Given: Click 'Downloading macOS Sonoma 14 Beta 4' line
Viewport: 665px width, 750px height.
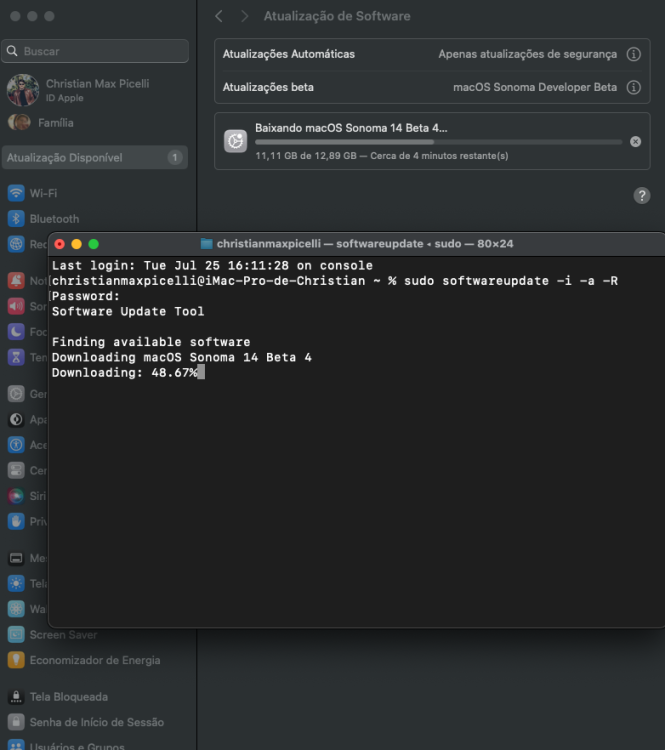Looking at the screenshot, I should 181,357.
